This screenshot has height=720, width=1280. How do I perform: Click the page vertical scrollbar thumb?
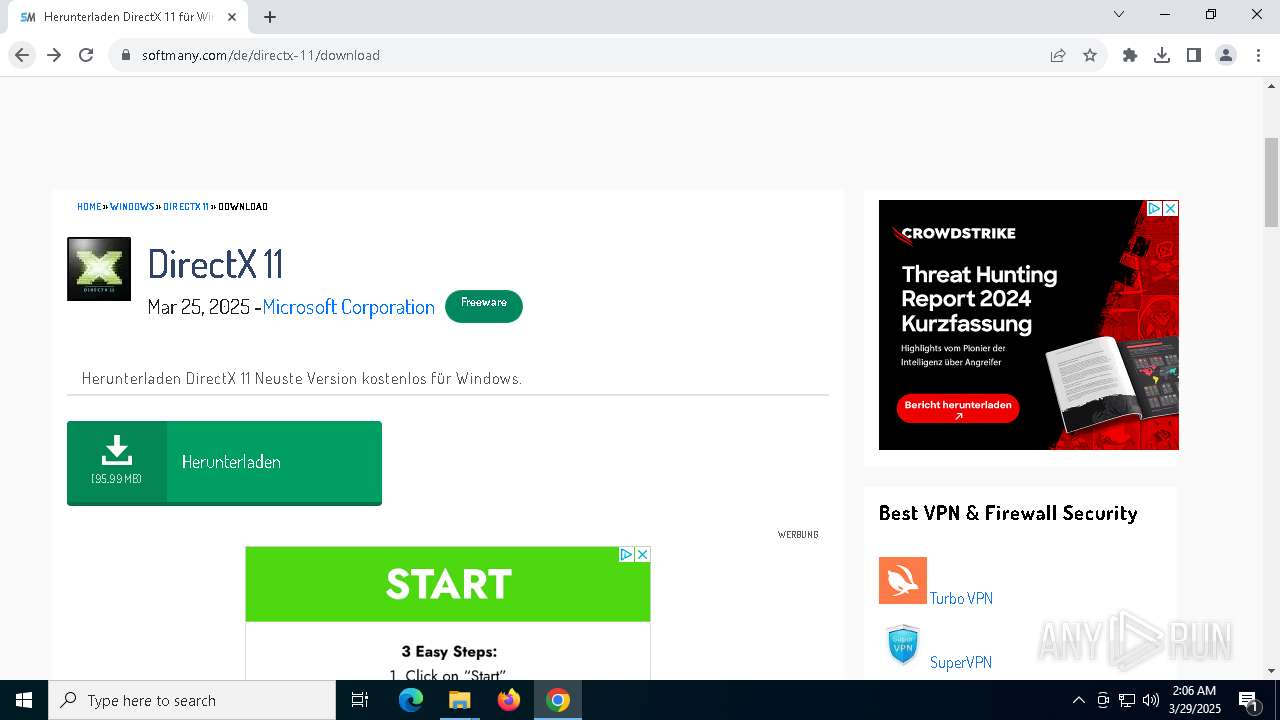(1271, 182)
